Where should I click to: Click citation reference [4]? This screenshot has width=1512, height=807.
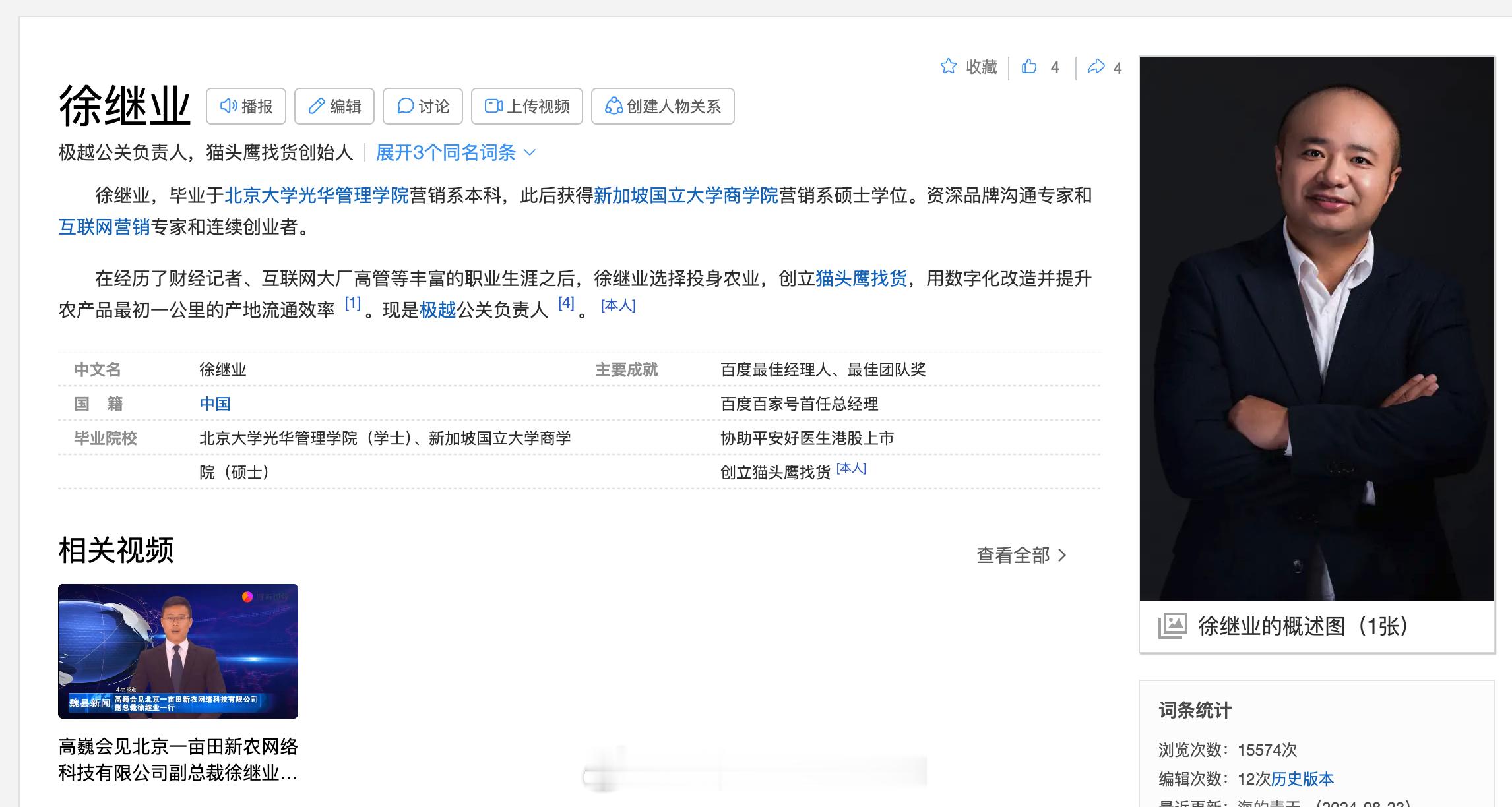(x=566, y=303)
